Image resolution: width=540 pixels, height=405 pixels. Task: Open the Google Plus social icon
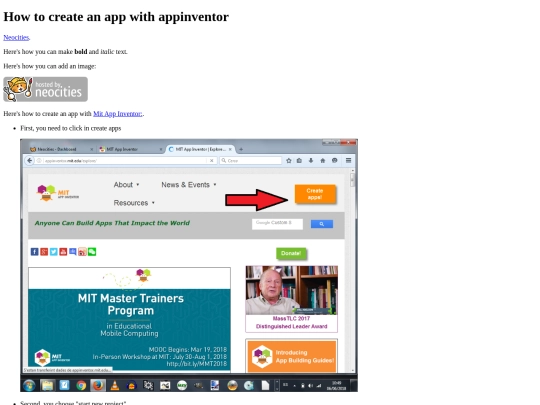(x=44, y=252)
